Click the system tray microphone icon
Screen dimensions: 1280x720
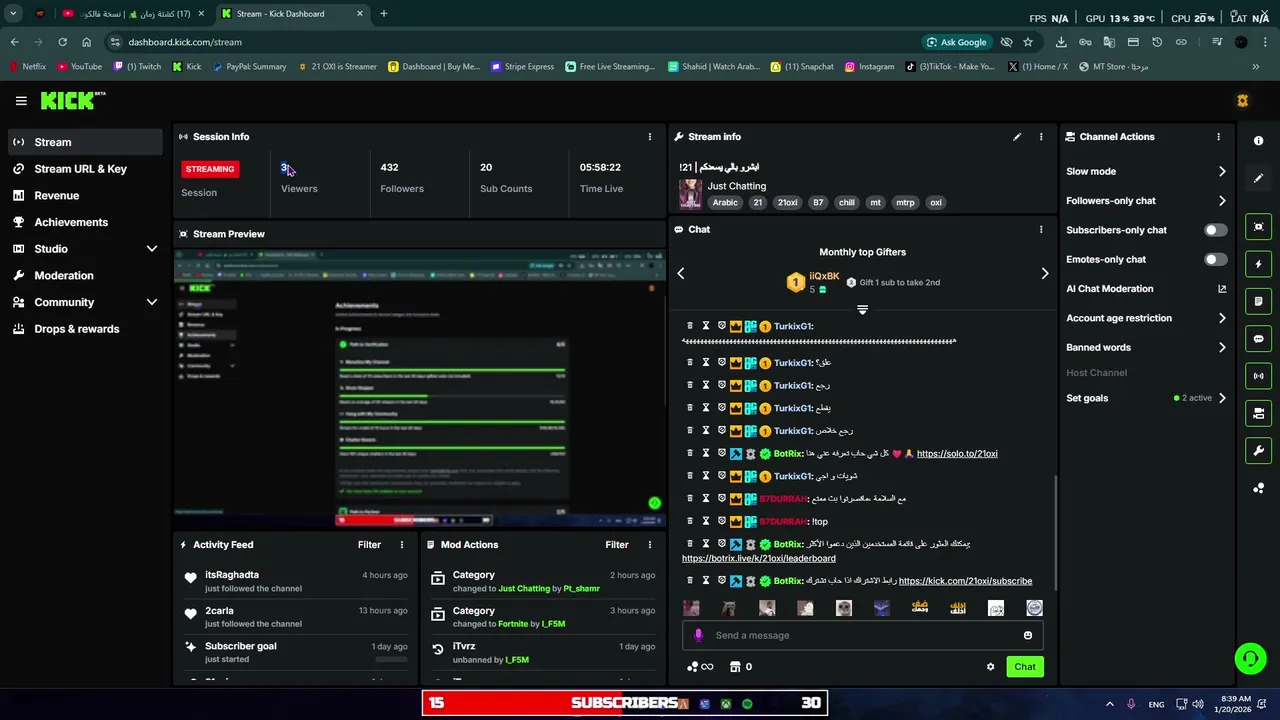point(1131,704)
